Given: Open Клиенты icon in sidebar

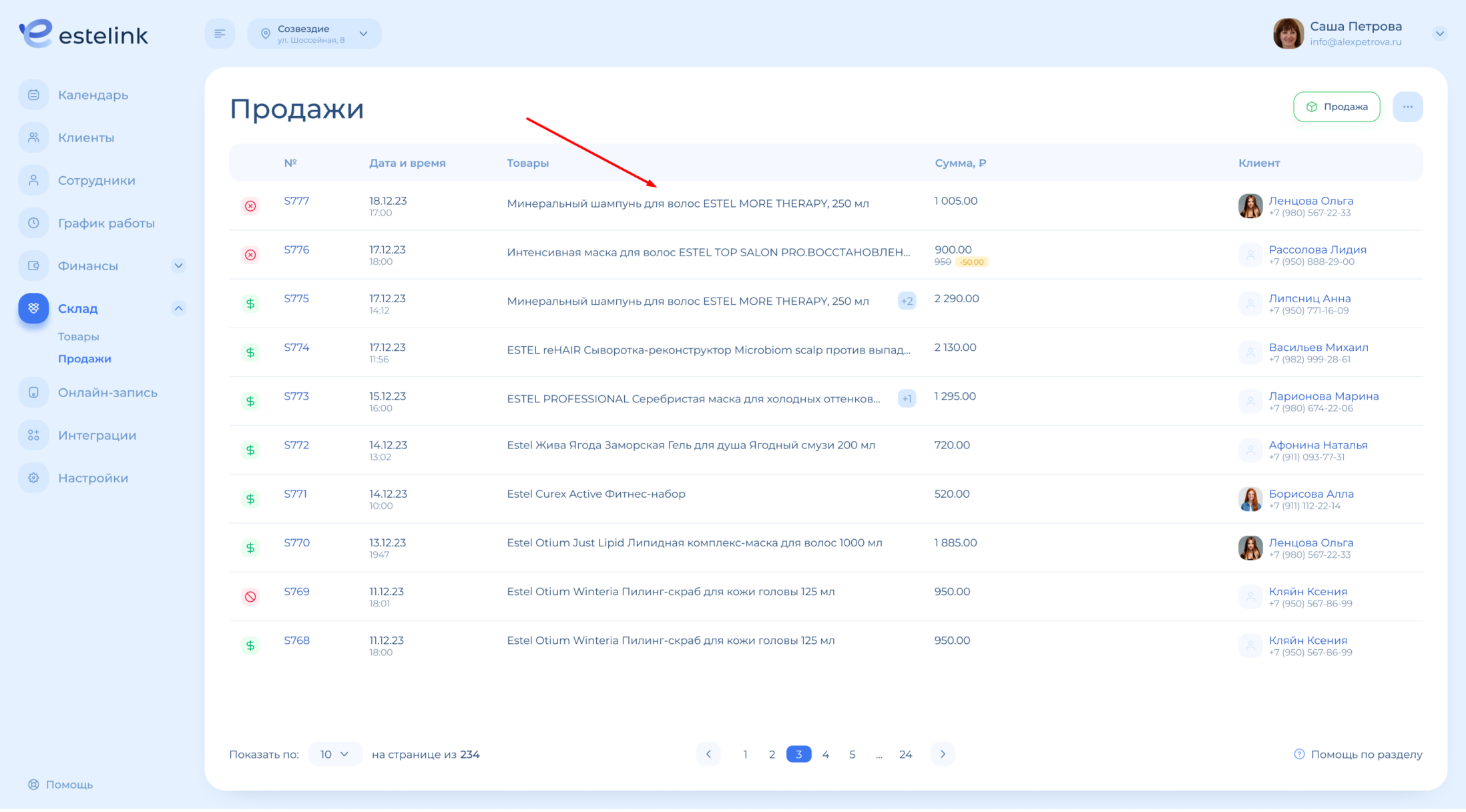Looking at the screenshot, I should (x=33, y=137).
